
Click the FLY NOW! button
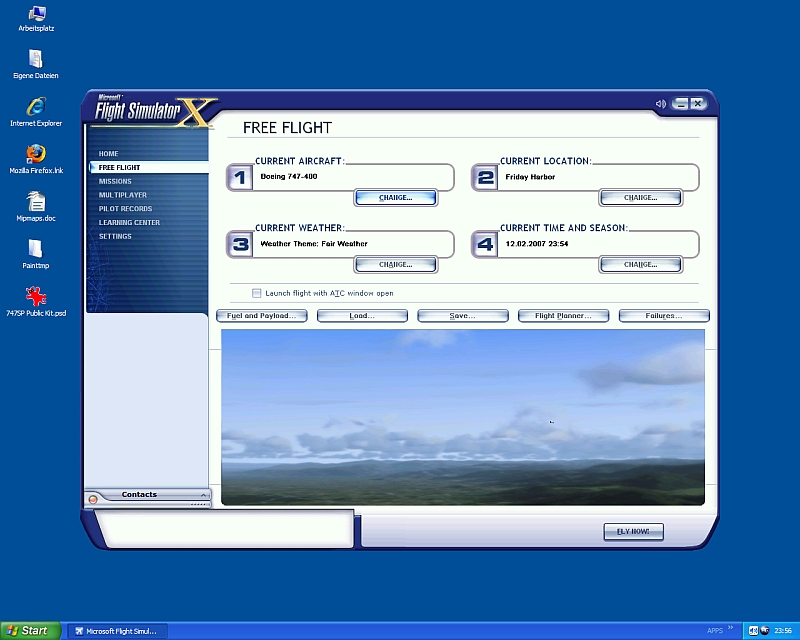tap(633, 531)
